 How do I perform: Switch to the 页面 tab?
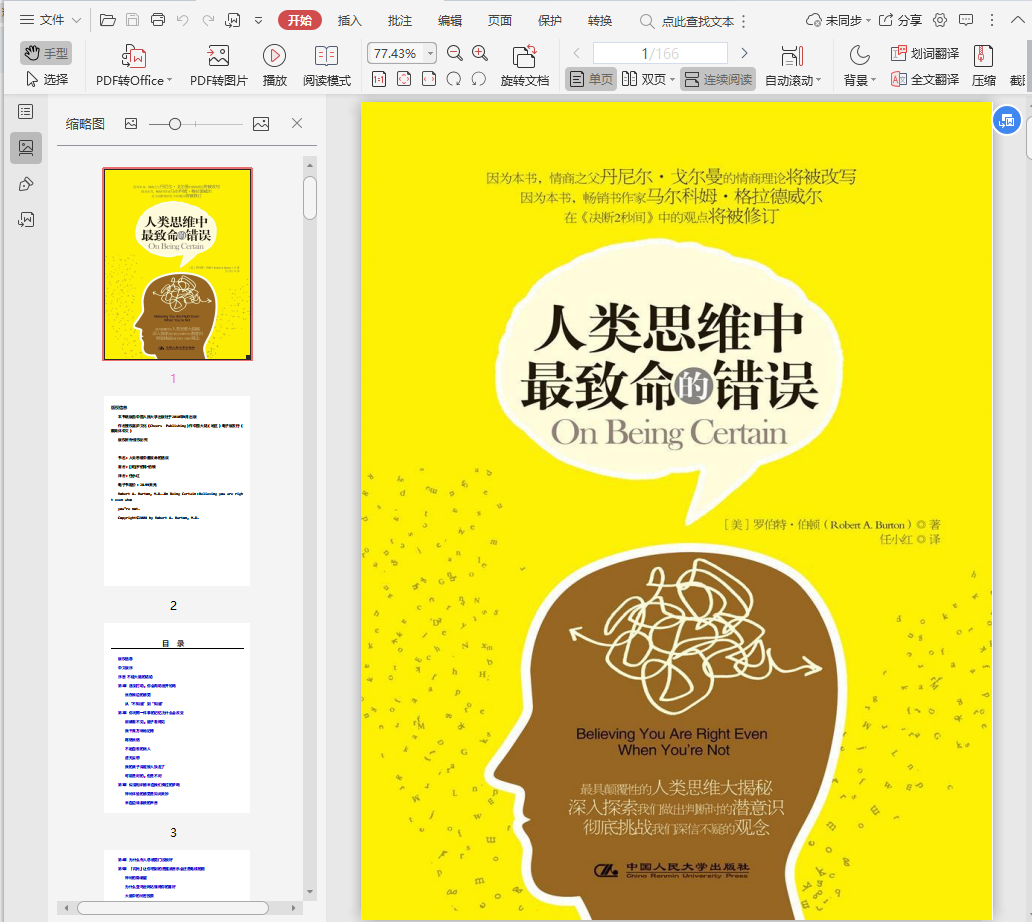coord(500,20)
